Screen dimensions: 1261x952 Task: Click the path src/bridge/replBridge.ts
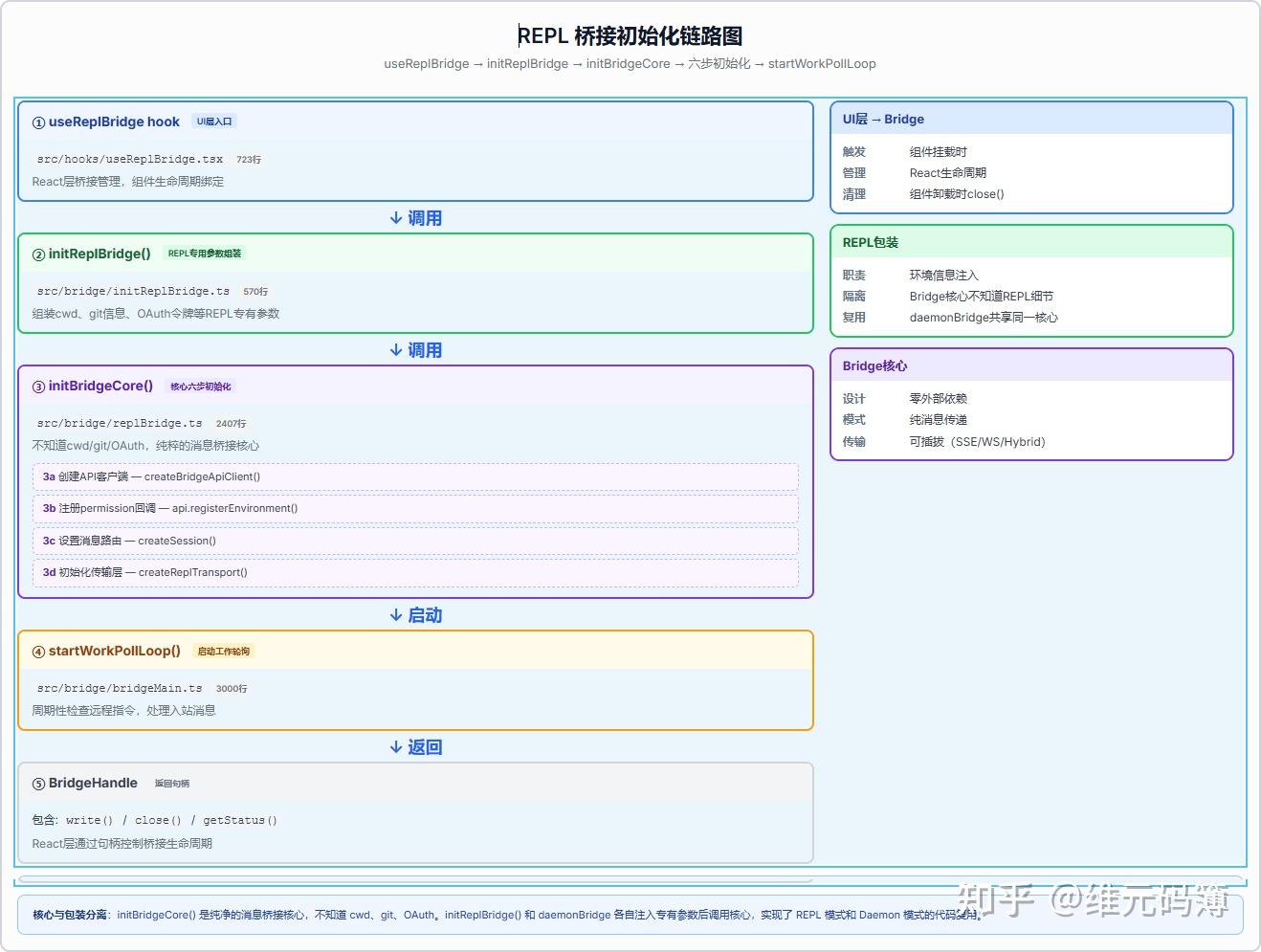(x=120, y=423)
